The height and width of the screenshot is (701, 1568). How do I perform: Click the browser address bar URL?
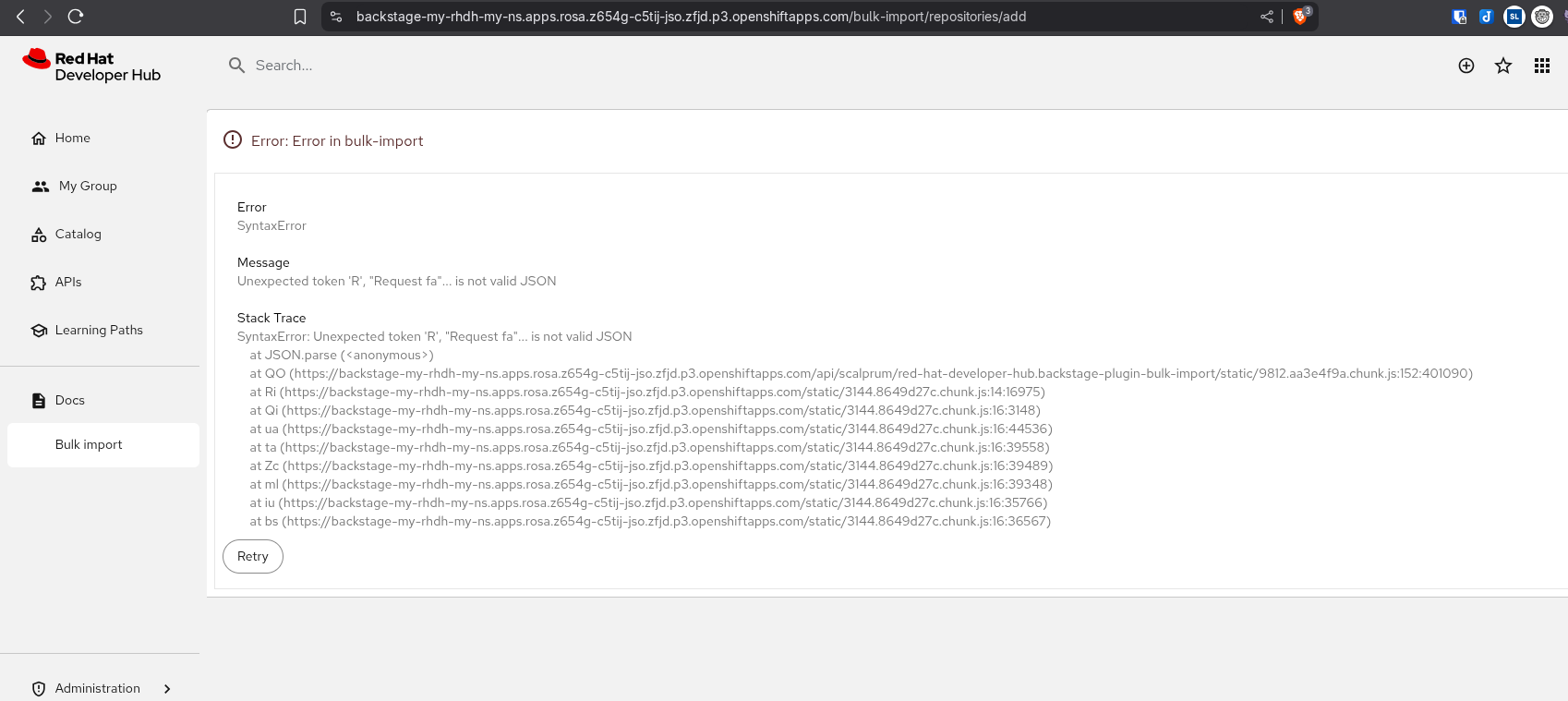coord(691,17)
